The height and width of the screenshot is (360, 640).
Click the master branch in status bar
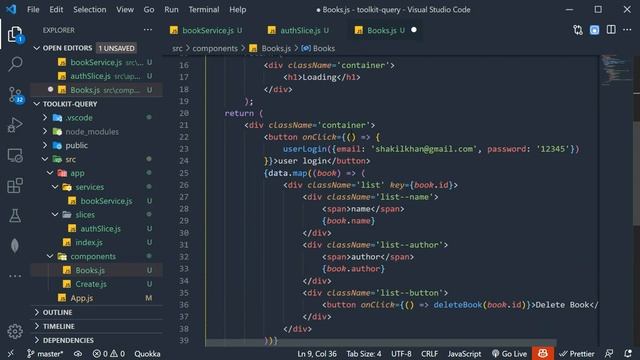coord(45,353)
